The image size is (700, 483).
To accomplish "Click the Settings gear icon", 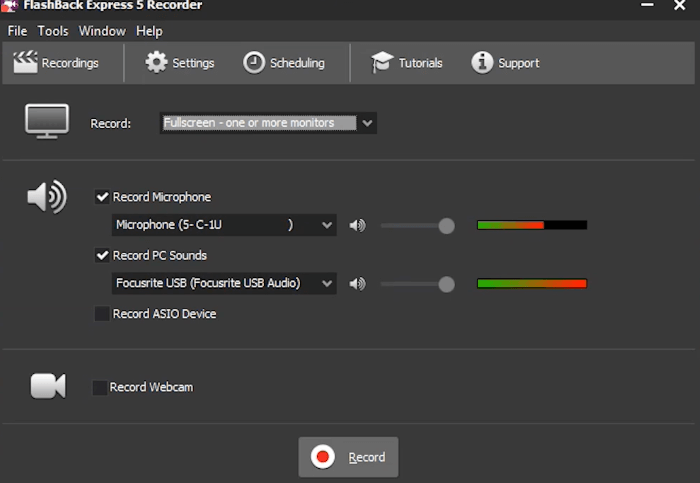I will 156,62.
